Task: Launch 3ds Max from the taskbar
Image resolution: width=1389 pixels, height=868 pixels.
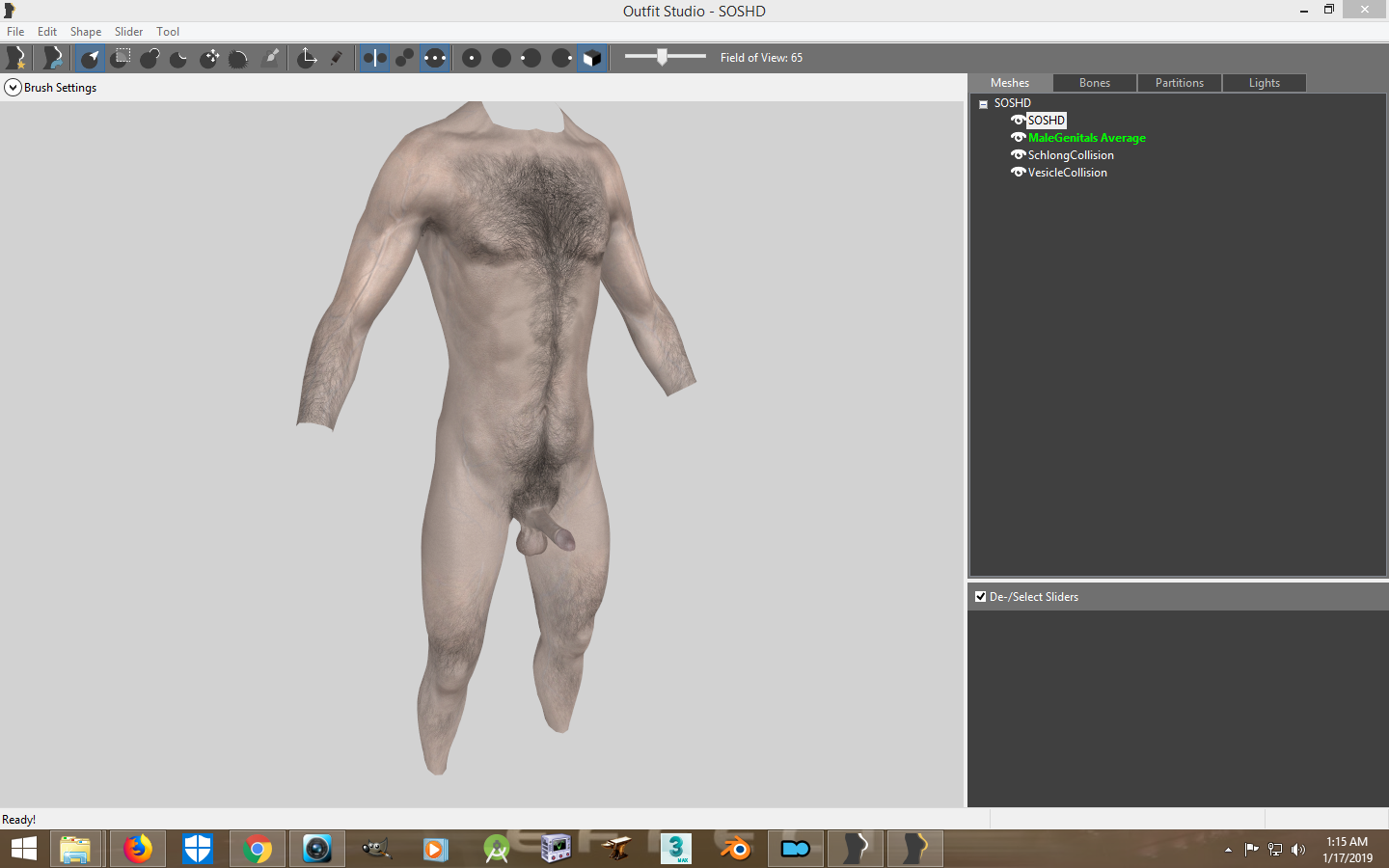Action: point(676,849)
